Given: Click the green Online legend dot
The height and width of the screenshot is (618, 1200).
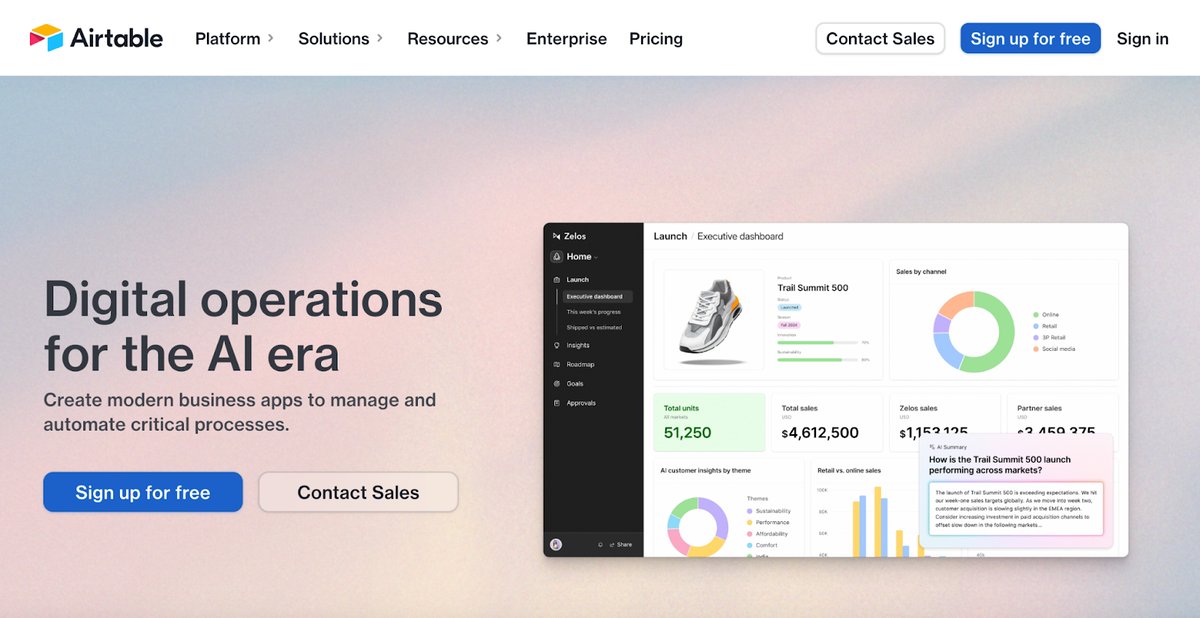Looking at the screenshot, I should tap(1036, 314).
